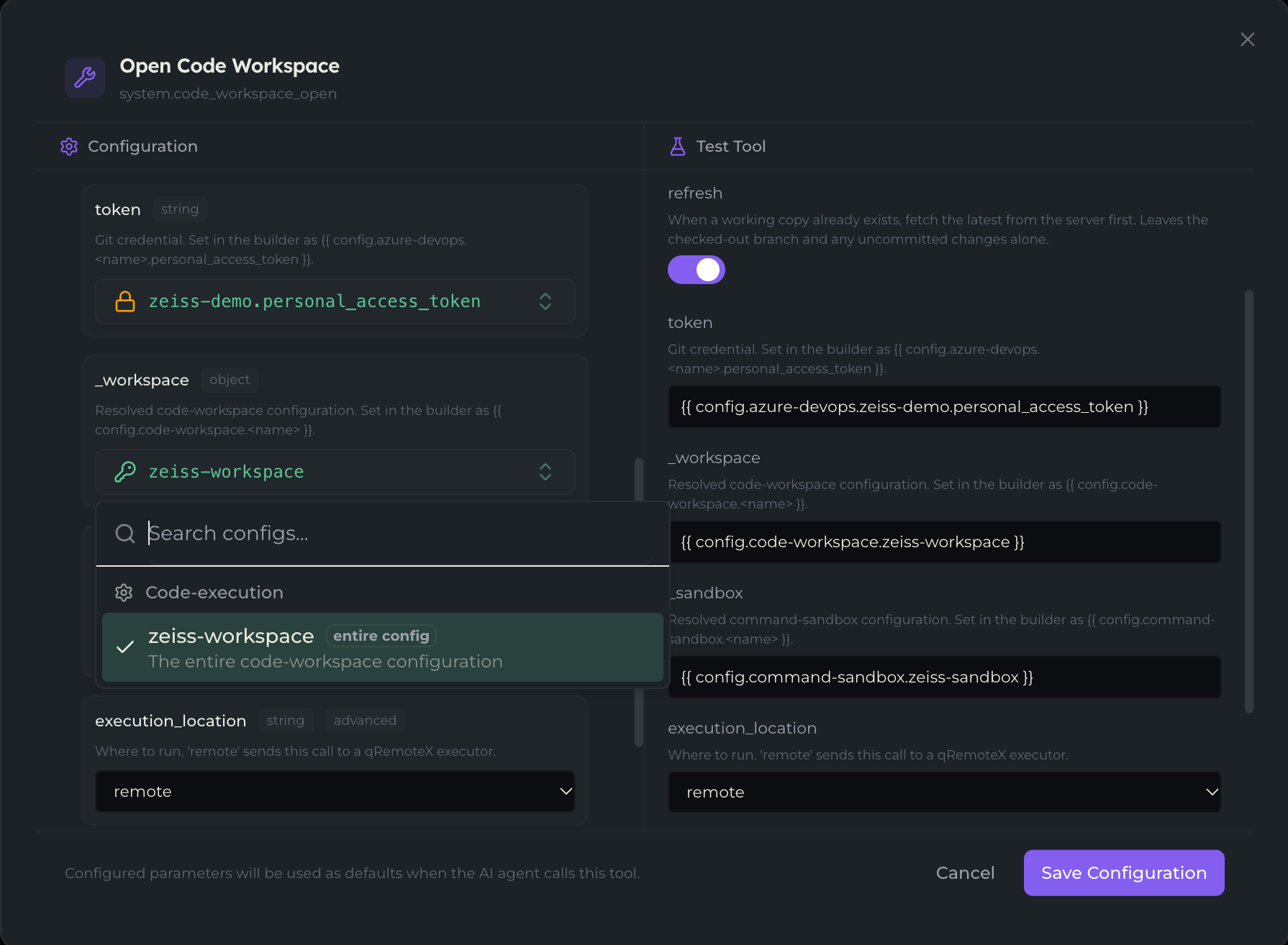
Task: Click the '_sandbox' label in Test Tool
Action: click(707, 593)
